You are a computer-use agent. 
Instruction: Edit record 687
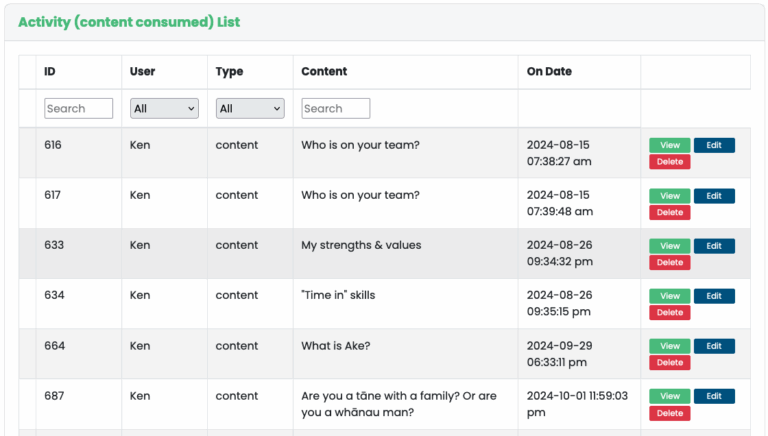tap(714, 396)
